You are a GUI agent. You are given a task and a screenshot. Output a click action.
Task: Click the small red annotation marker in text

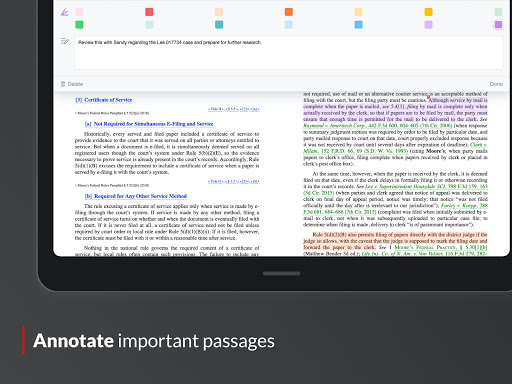(428, 97)
